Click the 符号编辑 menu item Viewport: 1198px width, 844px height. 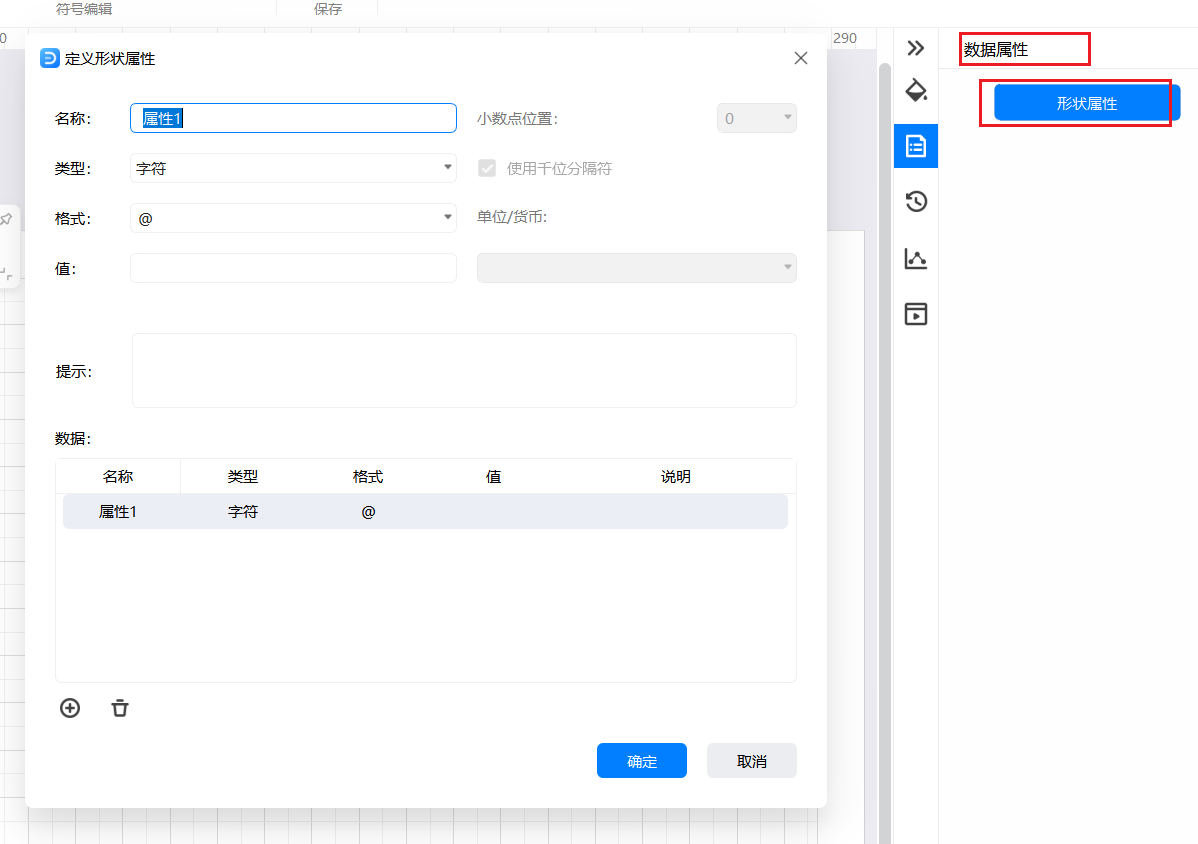tap(84, 9)
